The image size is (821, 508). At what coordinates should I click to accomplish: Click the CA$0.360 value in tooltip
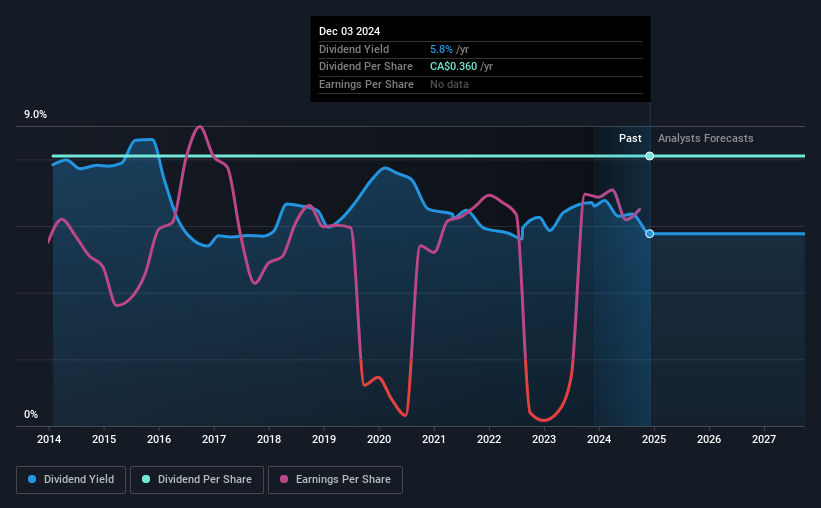(453, 67)
